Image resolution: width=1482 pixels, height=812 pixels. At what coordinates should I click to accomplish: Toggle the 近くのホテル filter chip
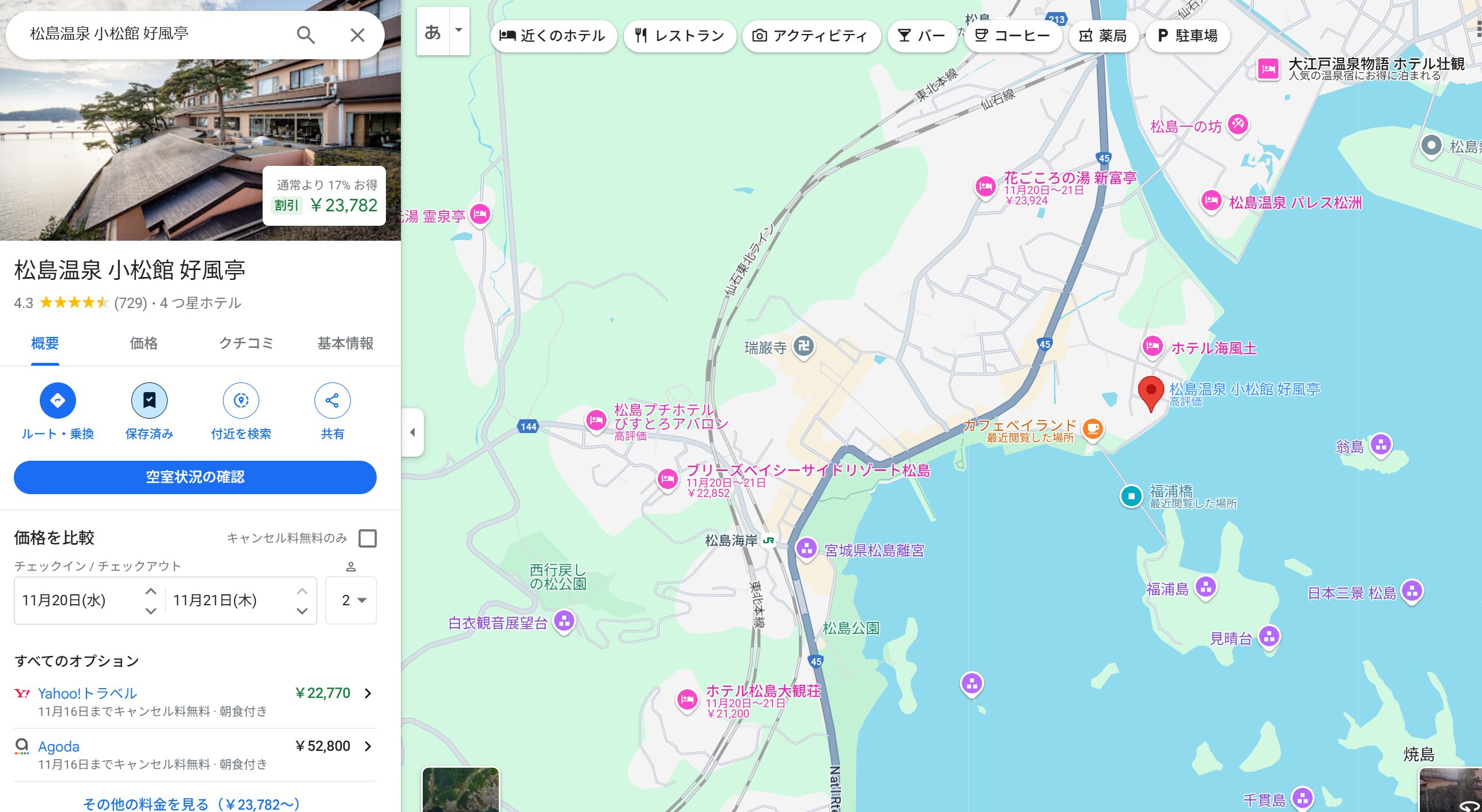[x=553, y=36]
